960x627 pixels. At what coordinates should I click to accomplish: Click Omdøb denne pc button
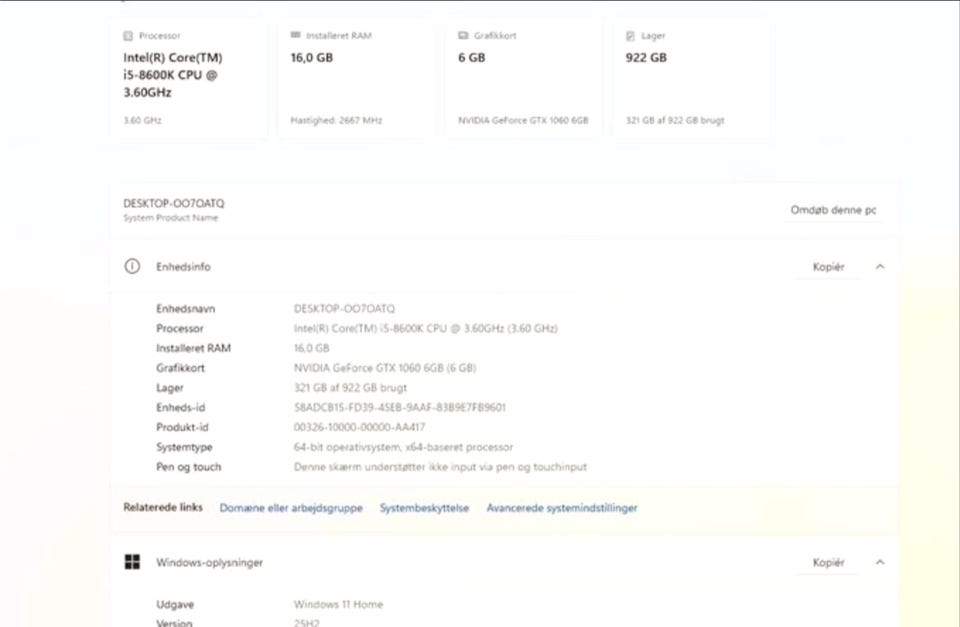(833, 210)
